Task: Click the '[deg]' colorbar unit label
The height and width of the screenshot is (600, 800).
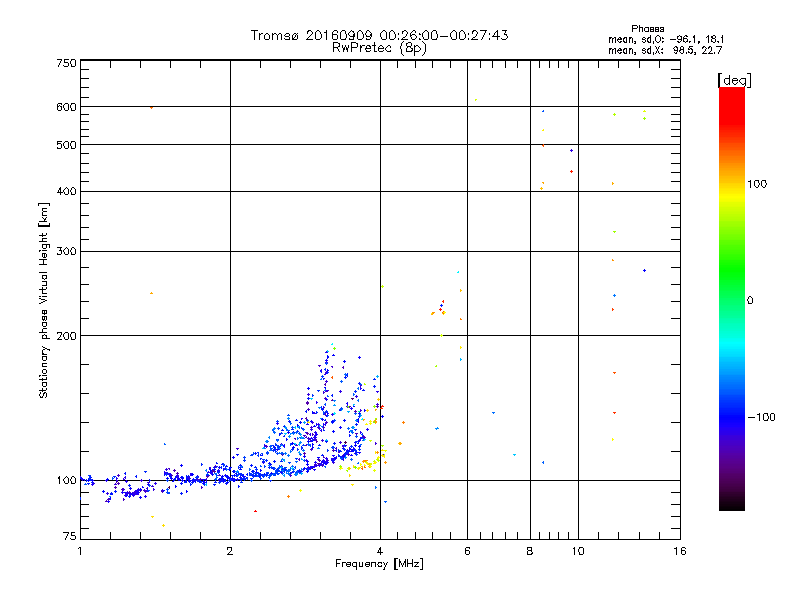Action: 734,80
